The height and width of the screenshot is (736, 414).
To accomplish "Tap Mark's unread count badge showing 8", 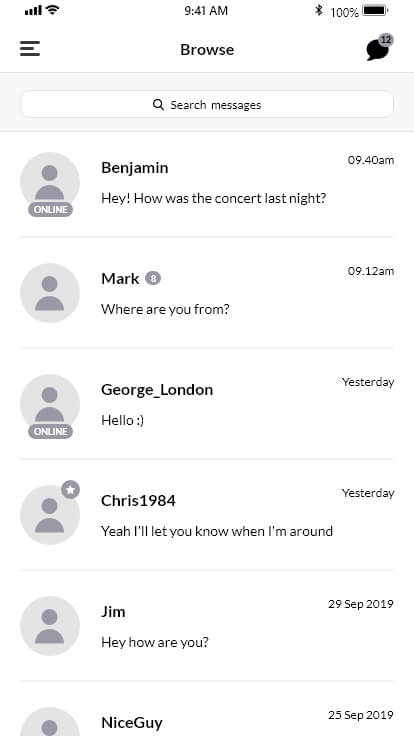I will [x=153, y=278].
